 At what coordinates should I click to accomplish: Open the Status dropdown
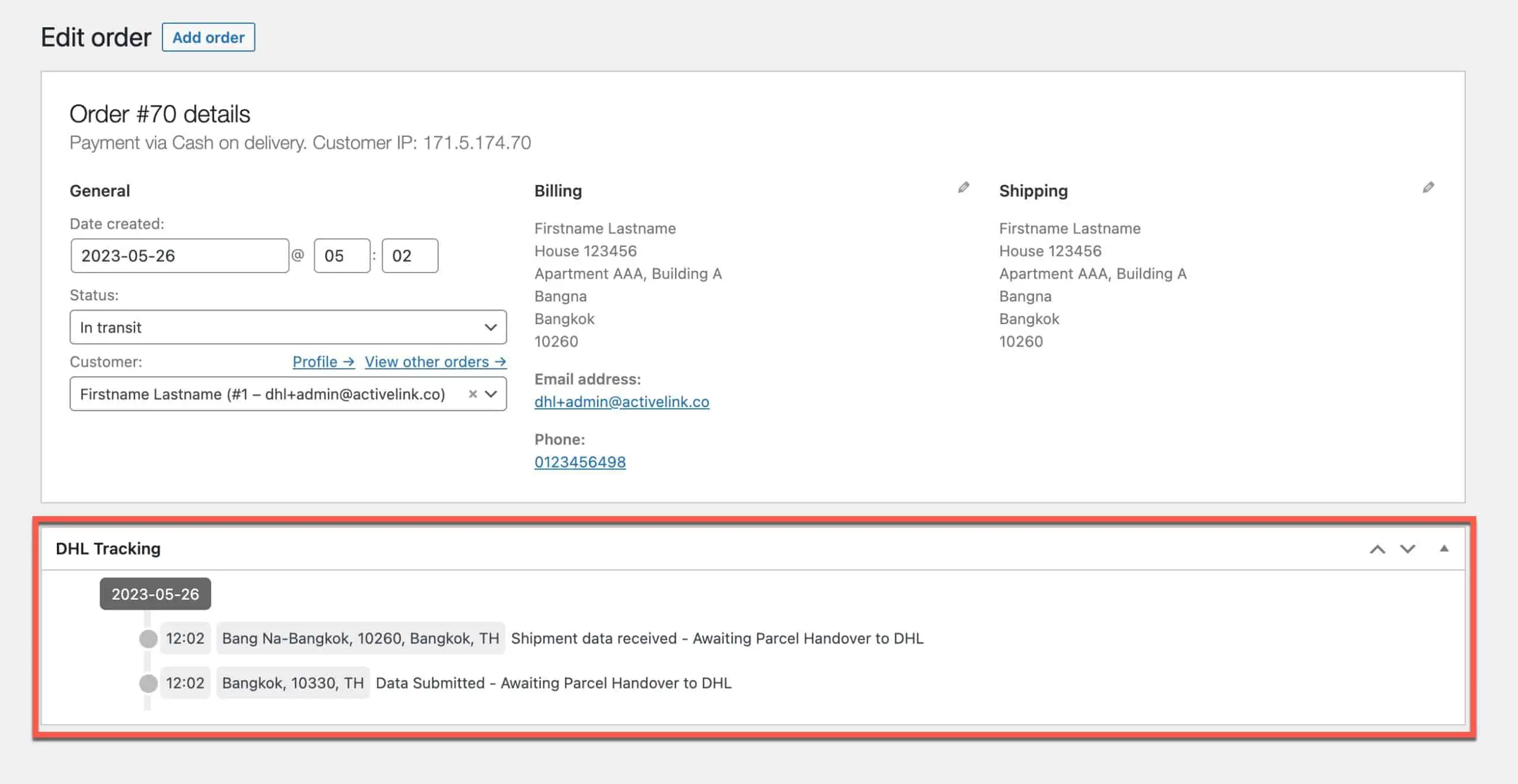[x=288, y=327]
